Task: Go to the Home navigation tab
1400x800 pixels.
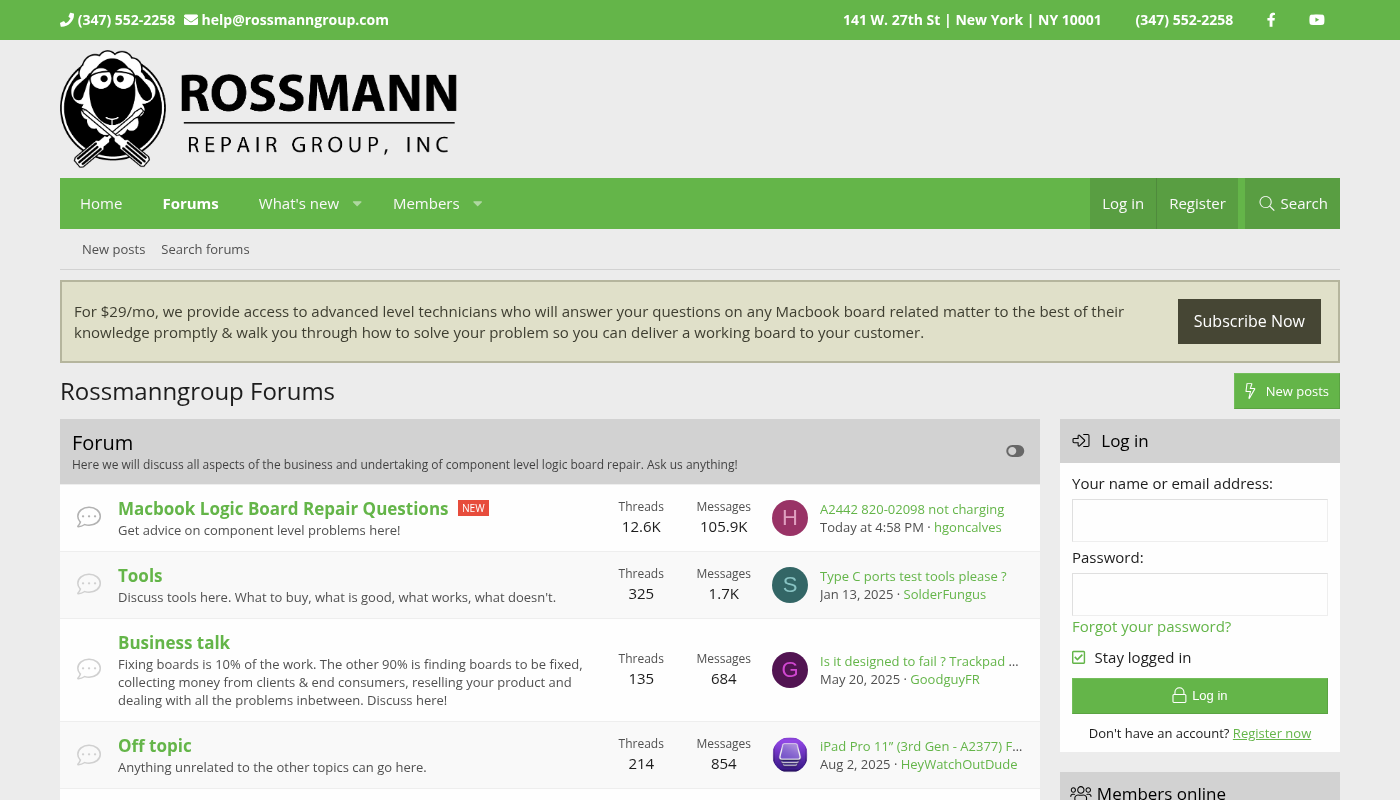Action: (x=101, y=204)
